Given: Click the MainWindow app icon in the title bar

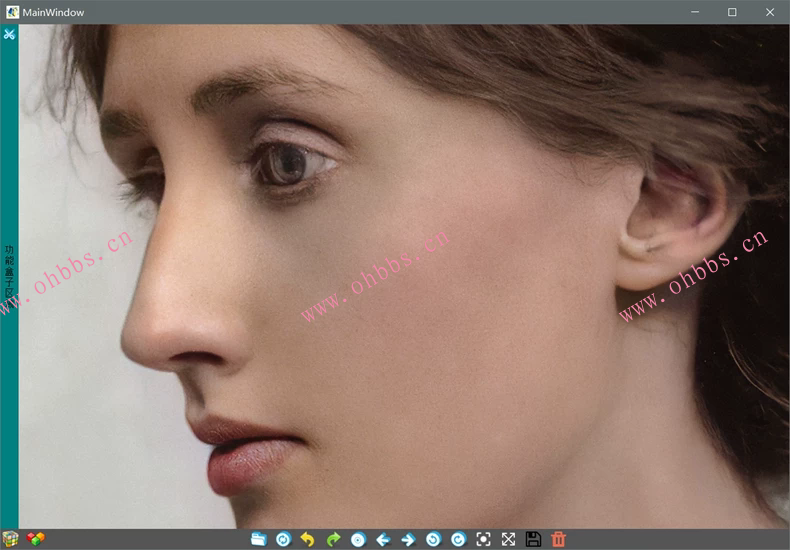Looking at the screenshot, I should [x=12, y=12].
